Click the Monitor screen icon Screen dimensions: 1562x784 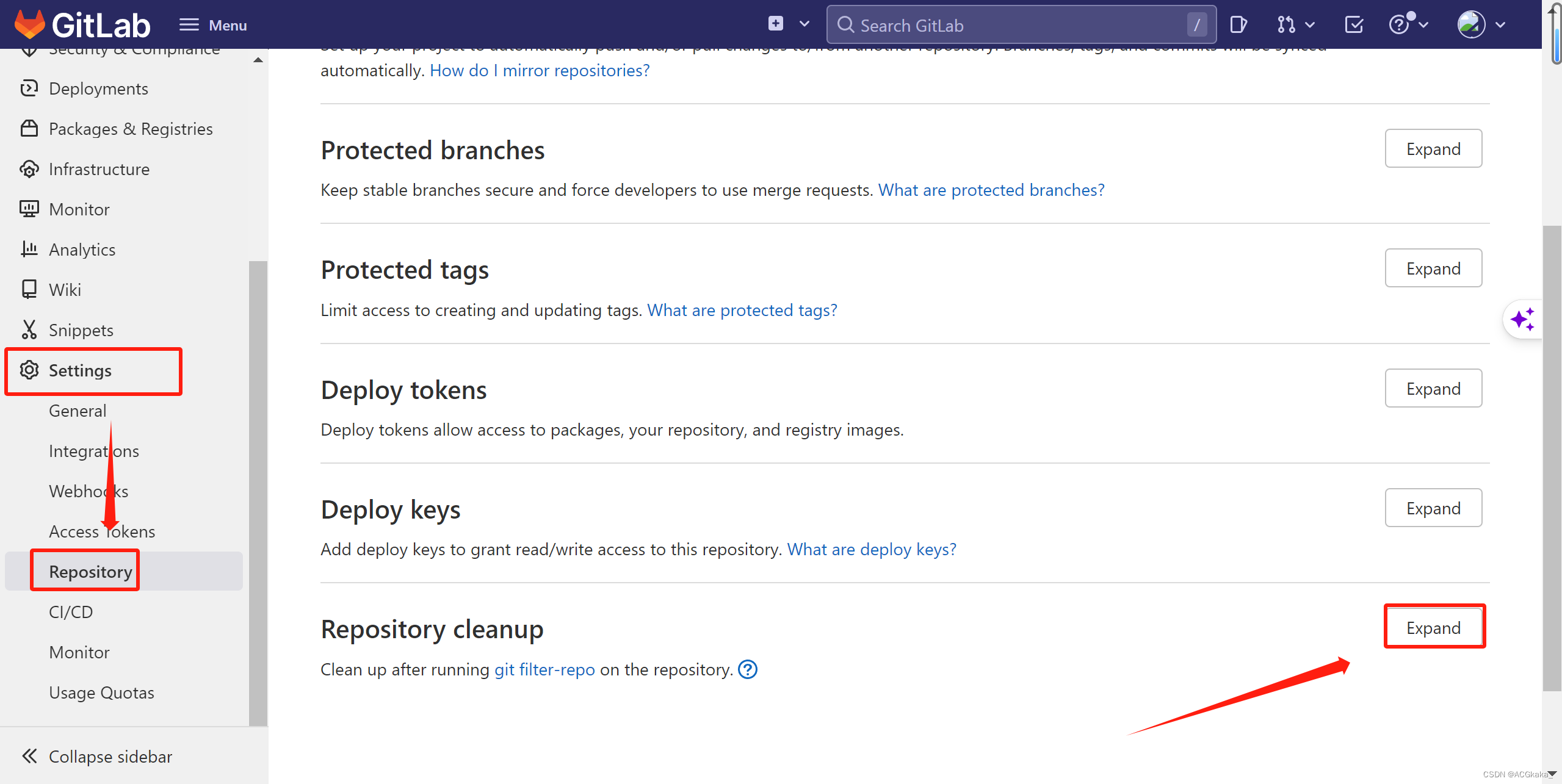pos(29,209)
